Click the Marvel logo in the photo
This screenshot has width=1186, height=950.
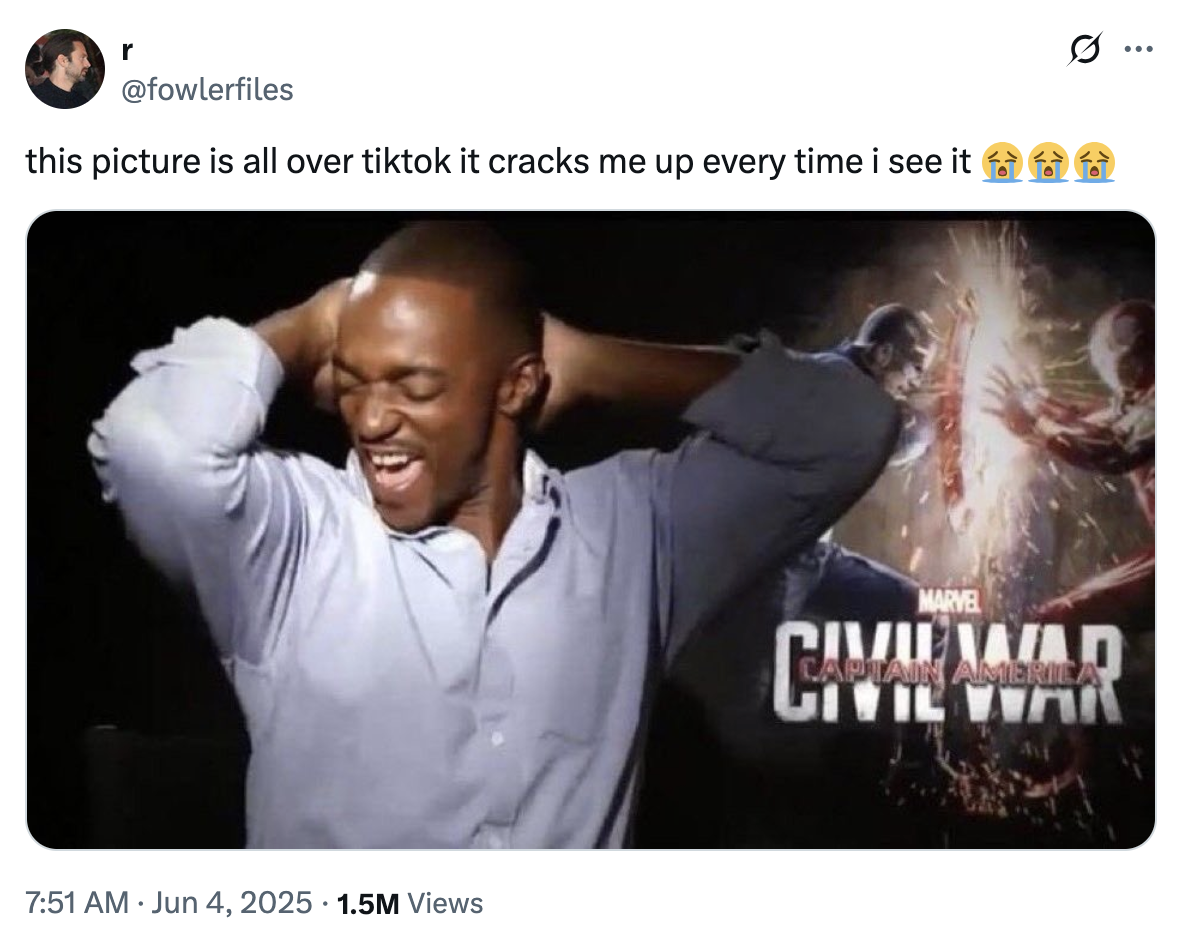[948, 599]
